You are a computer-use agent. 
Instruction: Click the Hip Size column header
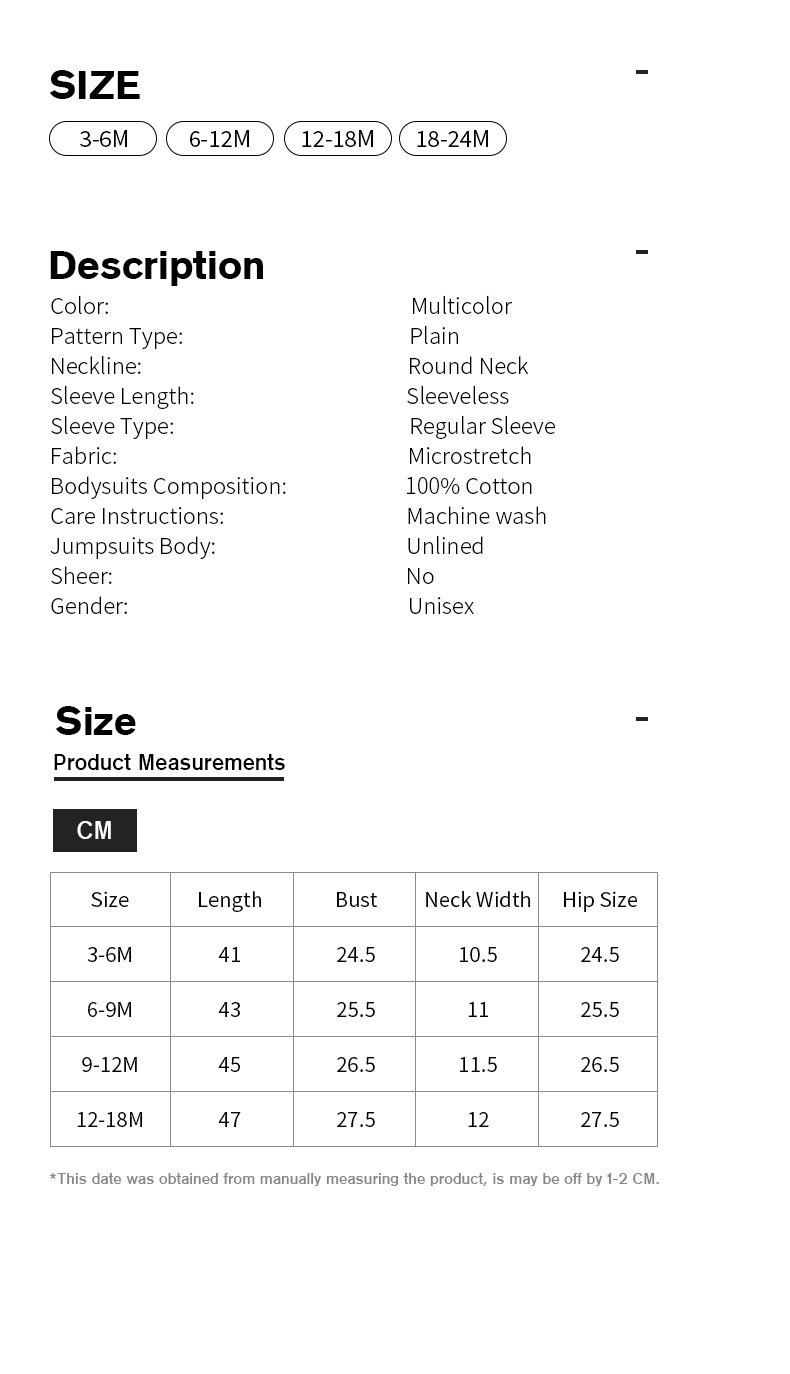600,900
